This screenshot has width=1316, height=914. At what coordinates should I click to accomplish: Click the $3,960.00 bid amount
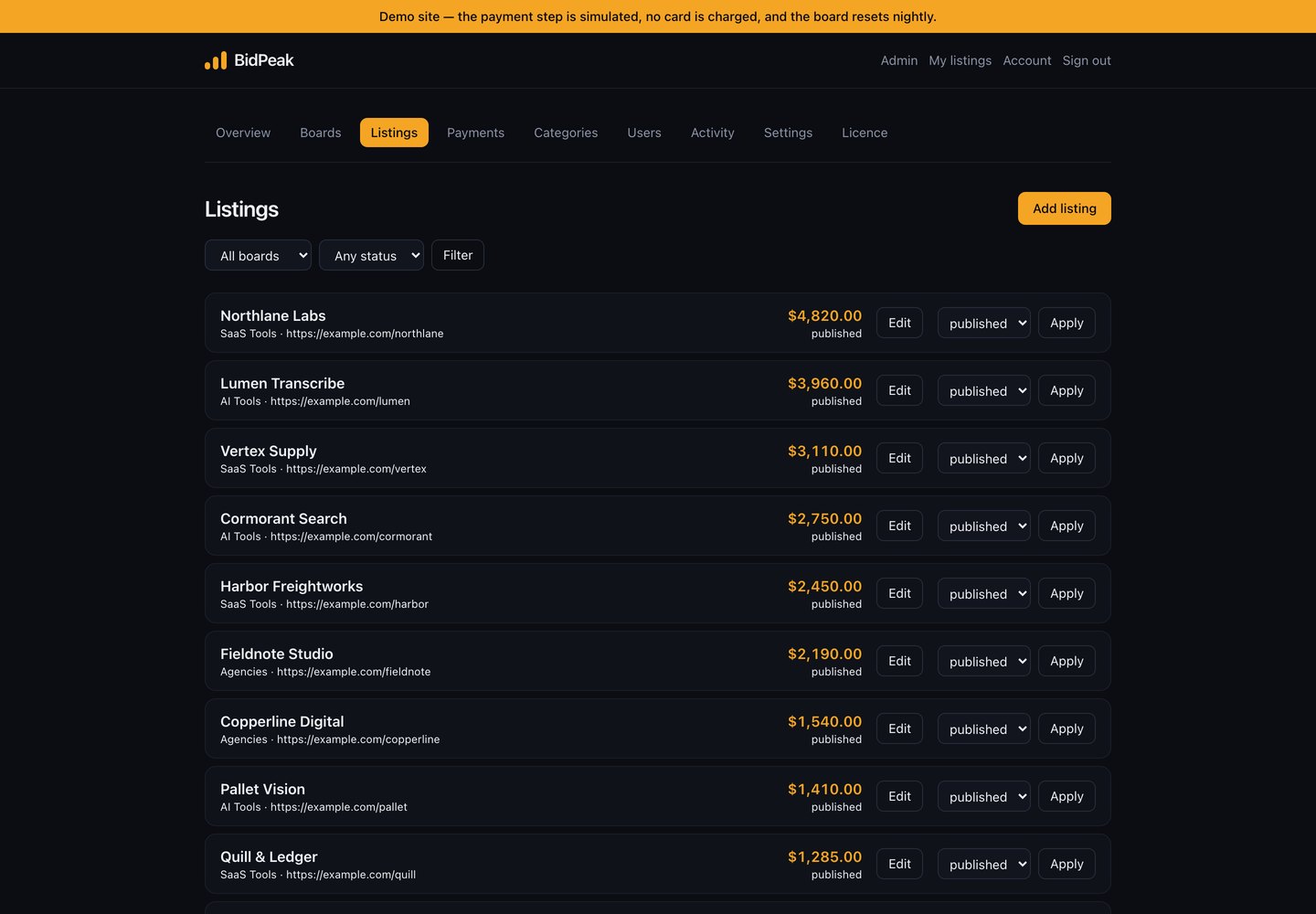(824, 383)
